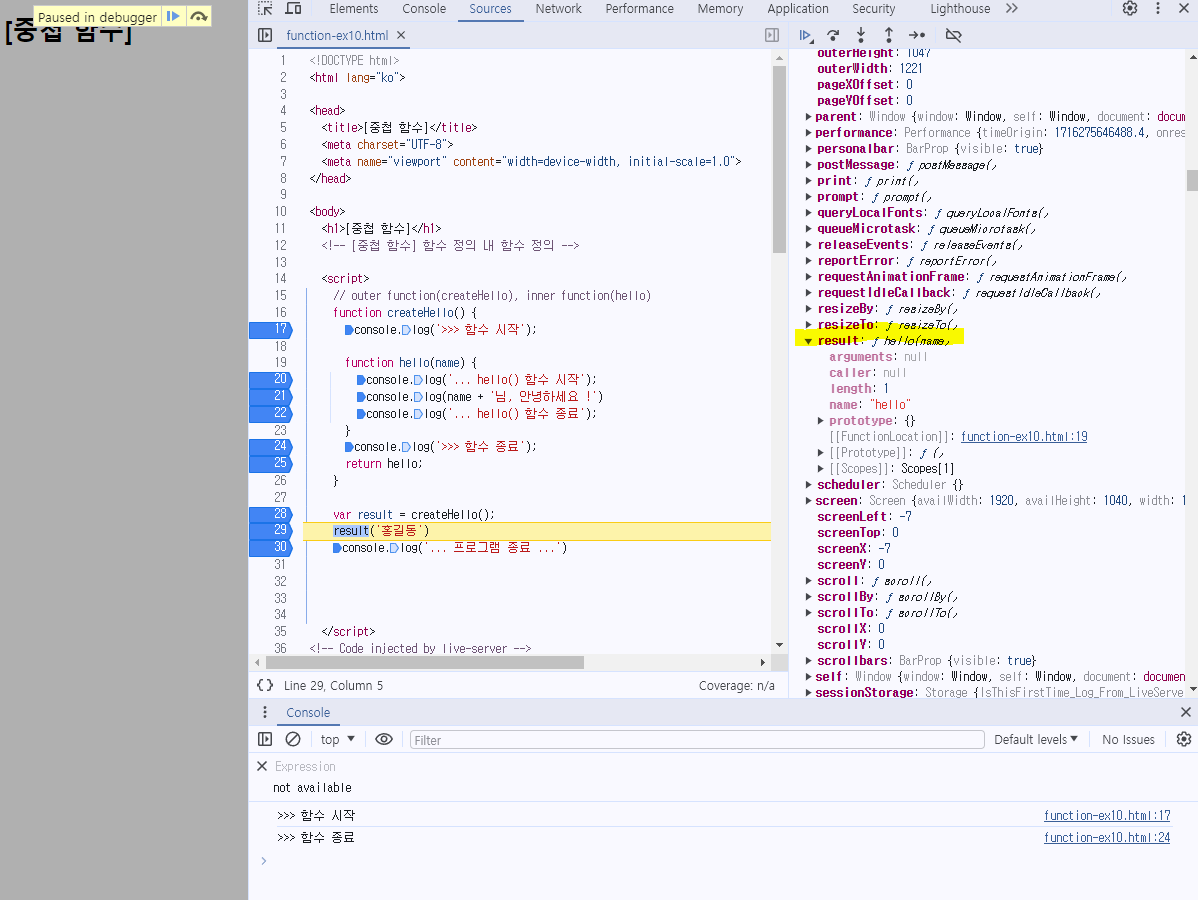Toggle breakpoint on line 28
Image resolution: width=1198 pixels, height=900 pixels.
(x=270, y=514)
